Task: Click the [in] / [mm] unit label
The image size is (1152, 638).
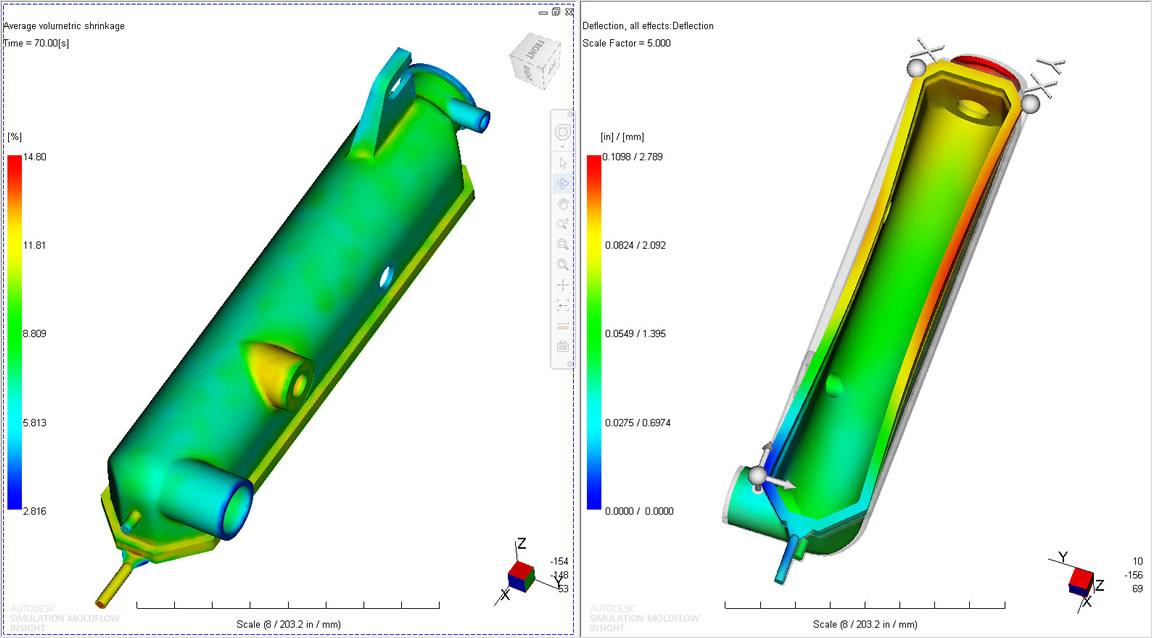Action: click(622, 137)
